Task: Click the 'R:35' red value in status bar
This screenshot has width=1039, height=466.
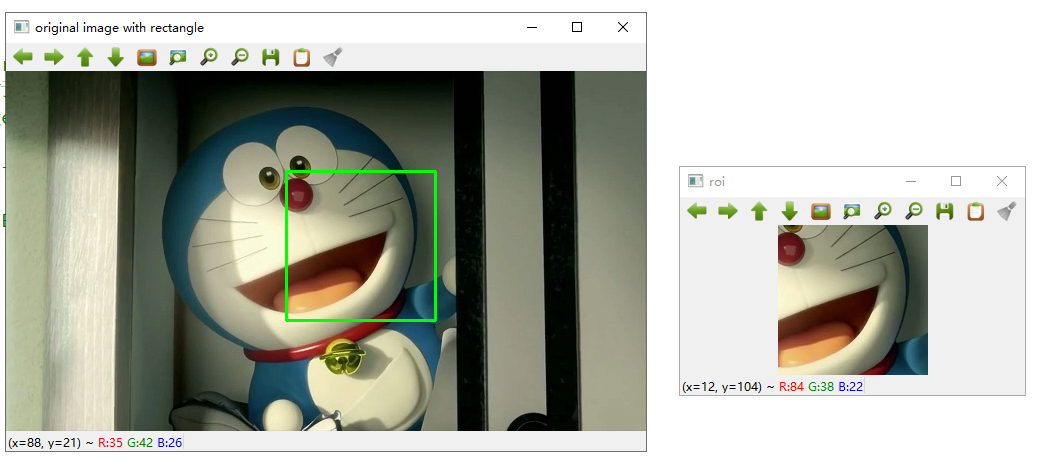Action: point(110,442)
